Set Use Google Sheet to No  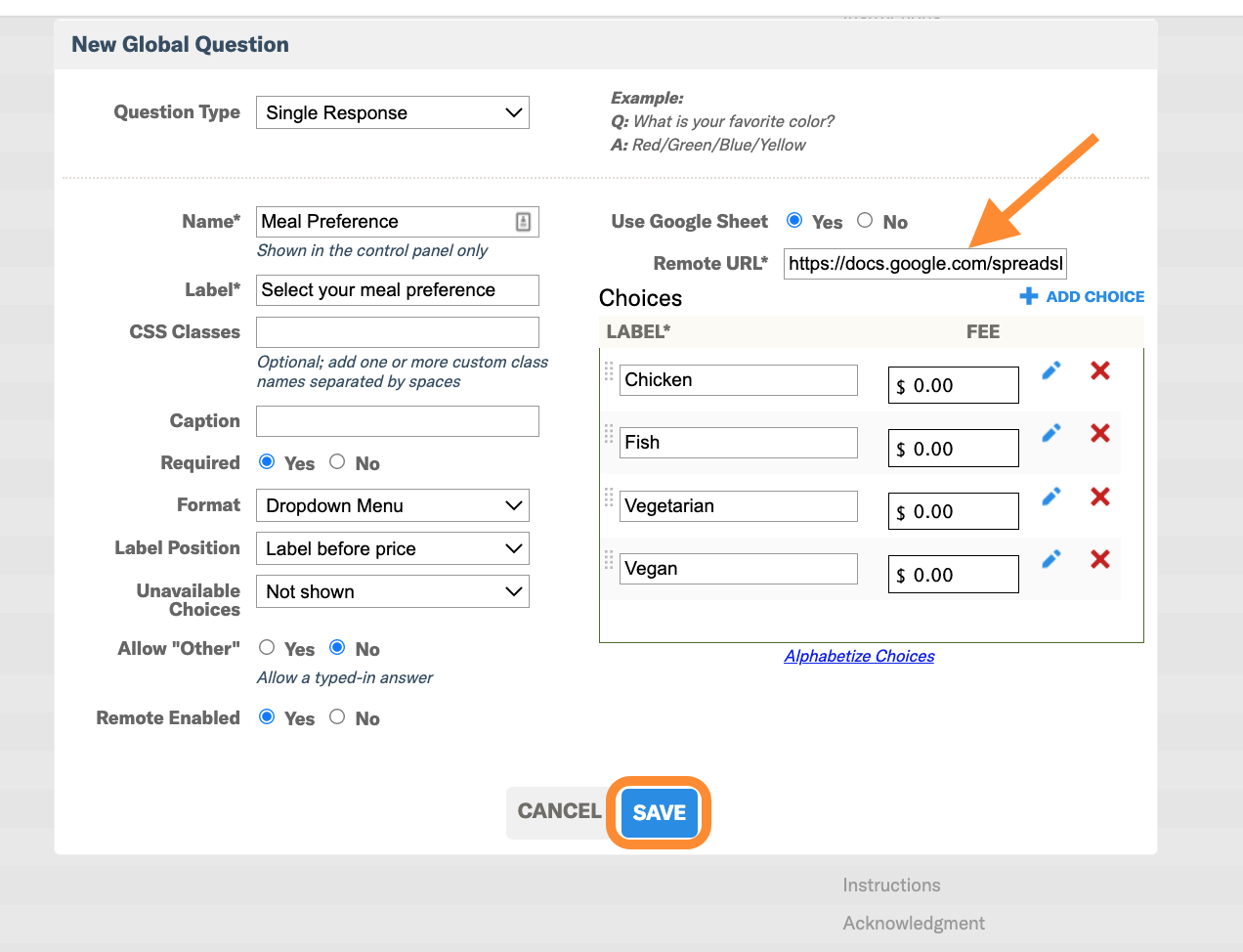click(x=865, y=221)
